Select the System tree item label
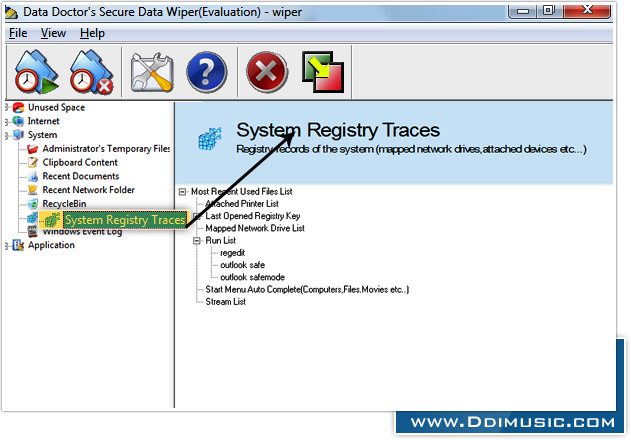The width and height of the screenshot is (631, 440). pos(42,135)
